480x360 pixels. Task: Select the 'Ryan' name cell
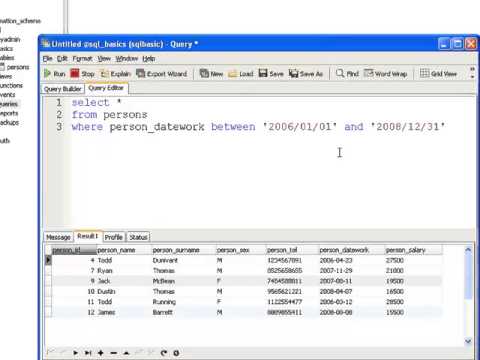pos(124,271)
